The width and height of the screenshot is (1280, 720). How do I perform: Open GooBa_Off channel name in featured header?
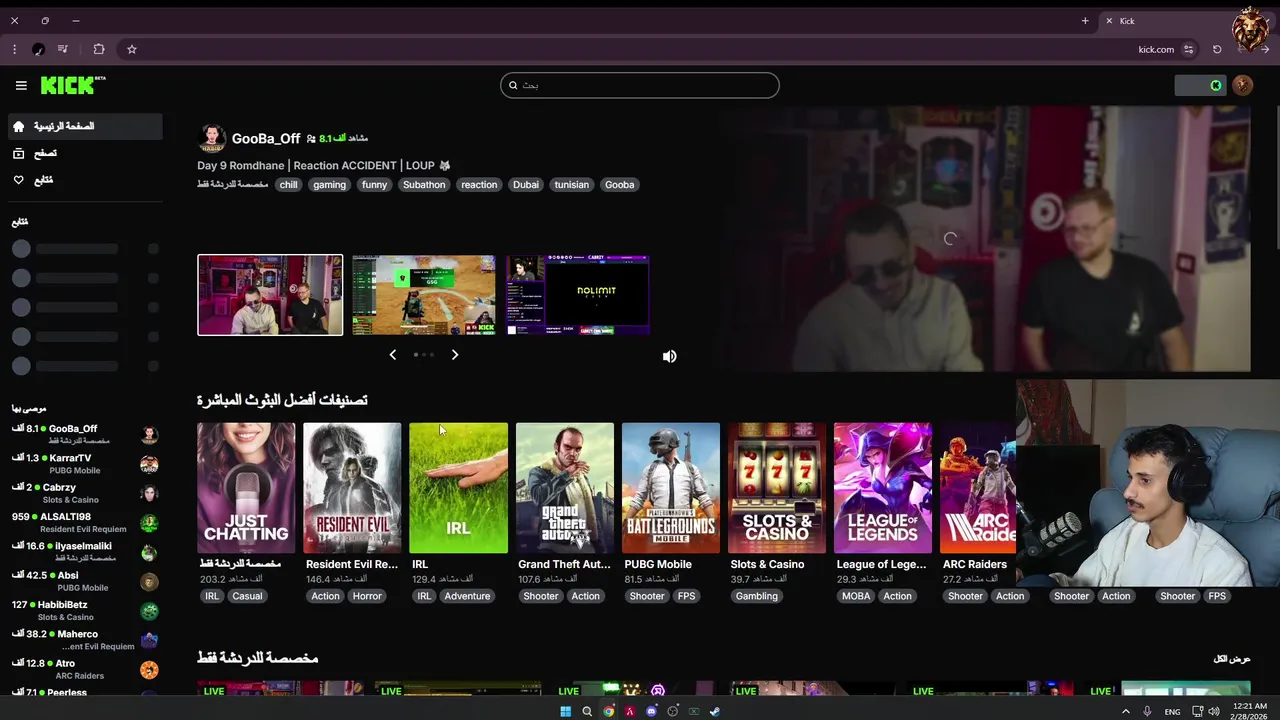click(x=266, y=139)
